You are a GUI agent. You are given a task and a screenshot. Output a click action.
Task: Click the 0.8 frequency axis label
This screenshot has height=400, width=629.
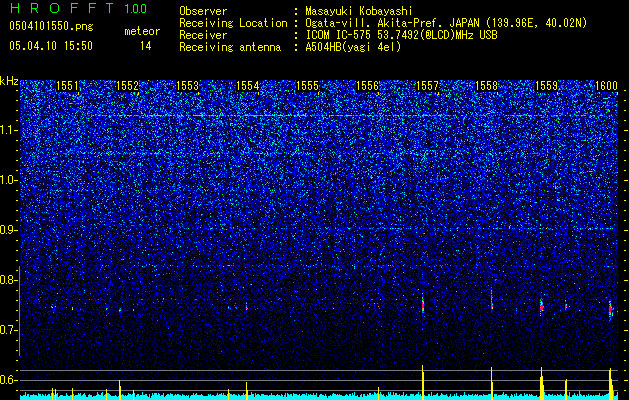click(x=8, y=280)
